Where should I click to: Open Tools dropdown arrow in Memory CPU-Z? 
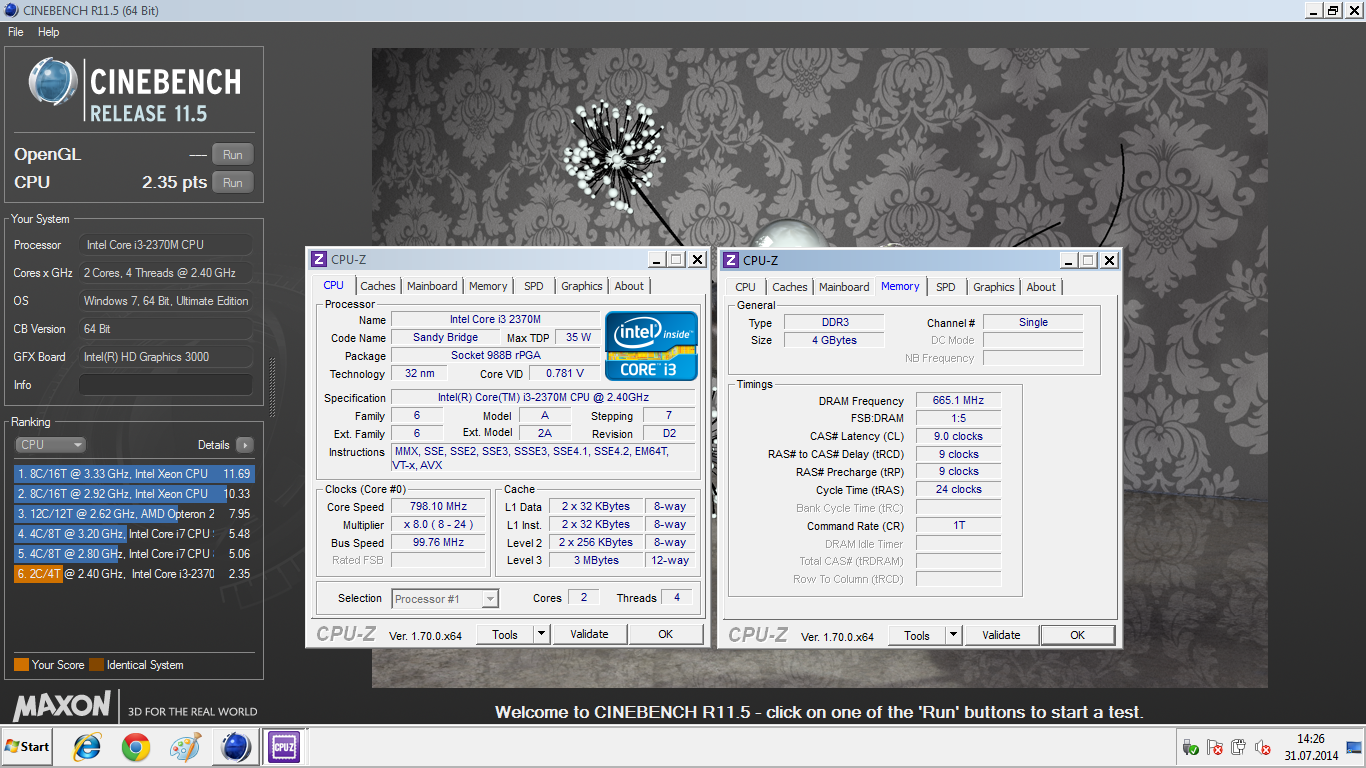[953, 634]
